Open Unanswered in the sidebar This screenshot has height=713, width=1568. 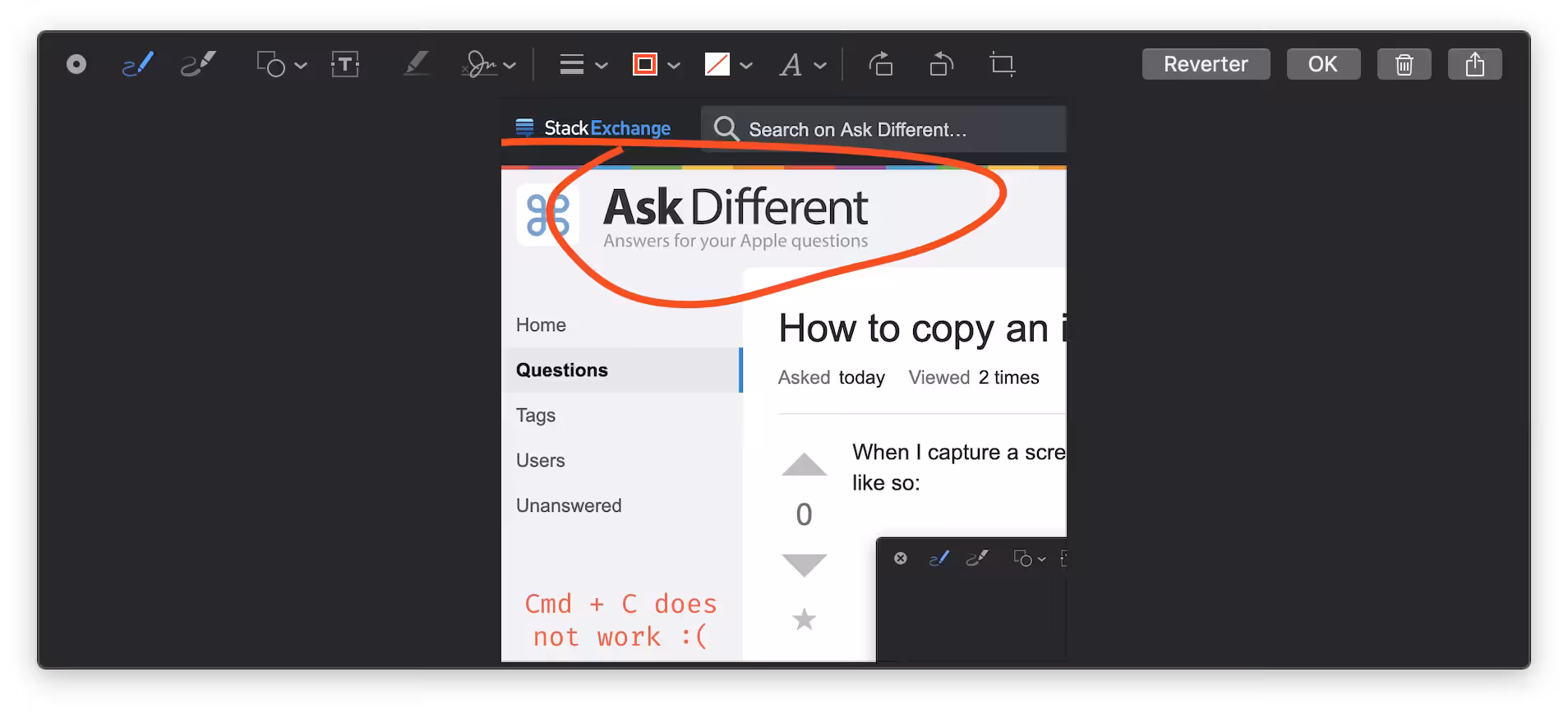[x=569, y=506]
